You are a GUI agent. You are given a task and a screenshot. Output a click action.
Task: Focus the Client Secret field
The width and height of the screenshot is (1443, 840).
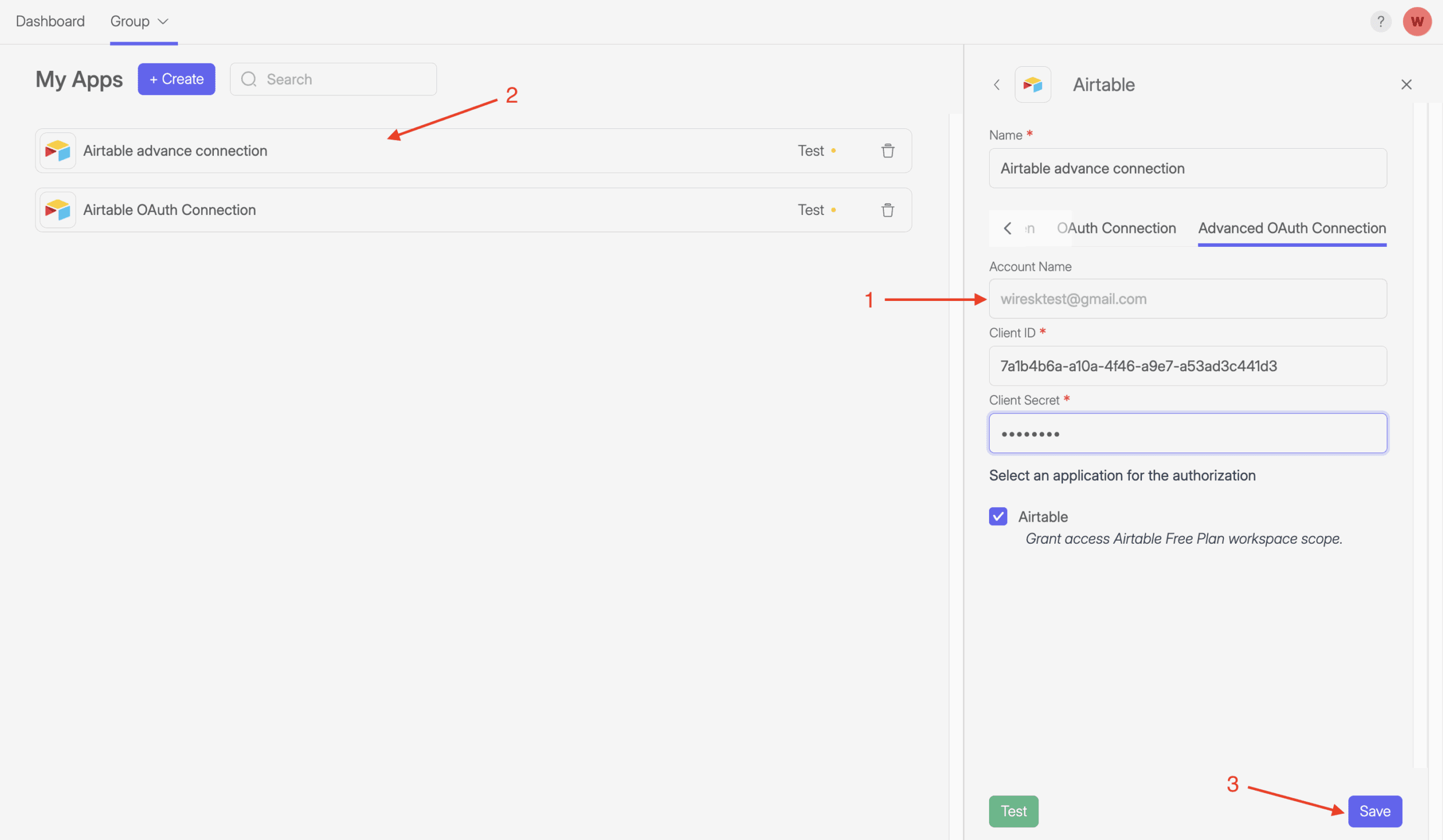tap(1187, 433)
